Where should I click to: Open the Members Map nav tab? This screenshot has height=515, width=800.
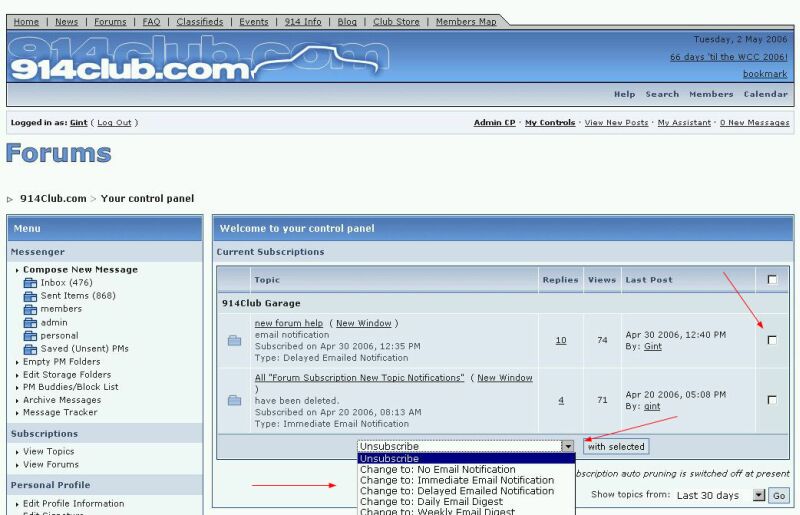[466, 21]
